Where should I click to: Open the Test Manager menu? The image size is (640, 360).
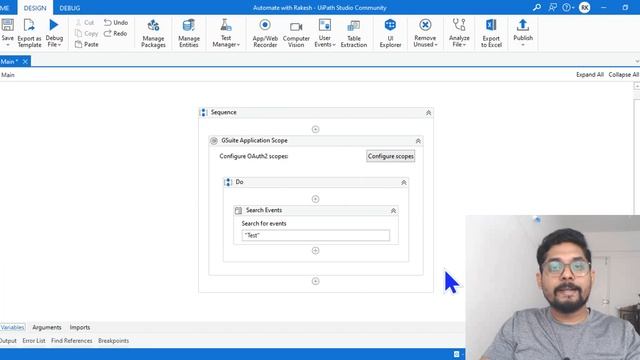coord(226,33)
